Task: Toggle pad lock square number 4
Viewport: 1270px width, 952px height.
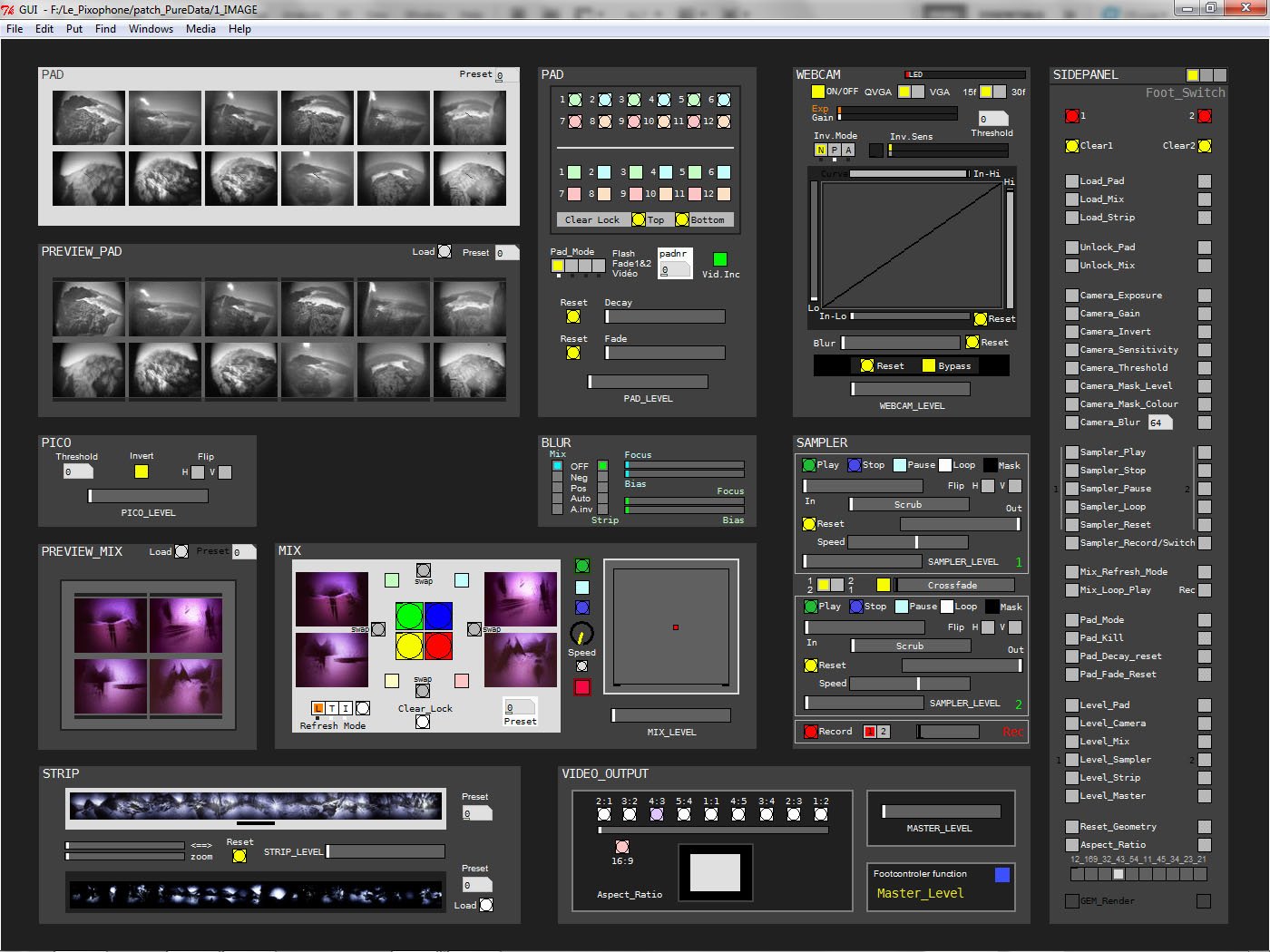Action: (x=666, y=172)
